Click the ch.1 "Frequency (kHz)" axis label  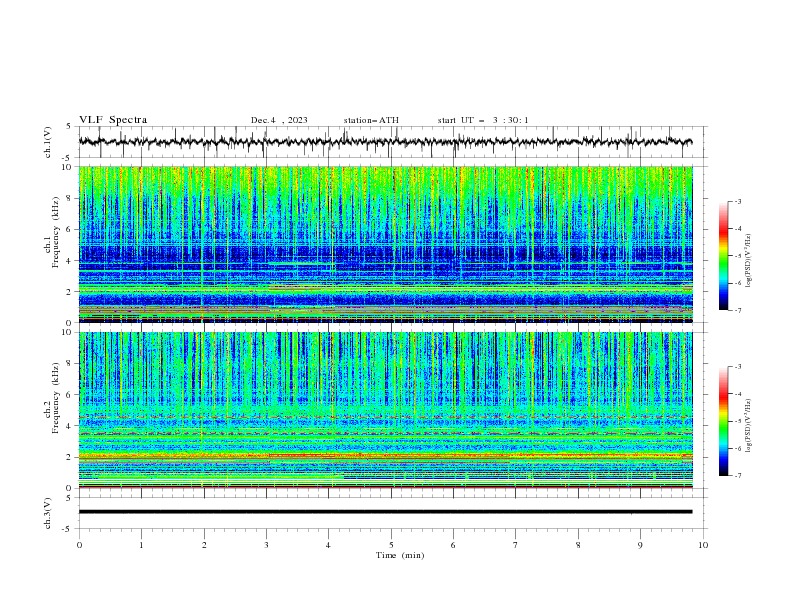(56, 232)
